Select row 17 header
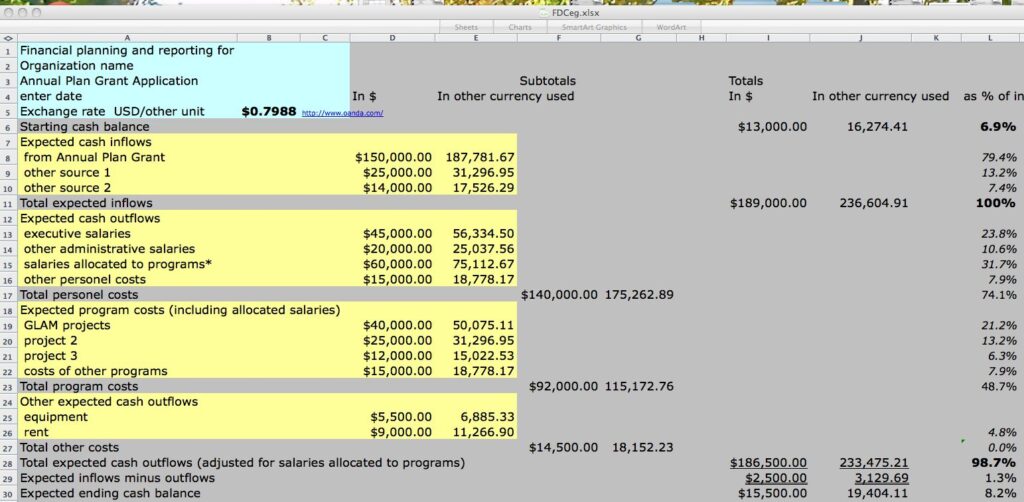The height and width of the screenshot is (502, 1024). click(x=8, y=295)
